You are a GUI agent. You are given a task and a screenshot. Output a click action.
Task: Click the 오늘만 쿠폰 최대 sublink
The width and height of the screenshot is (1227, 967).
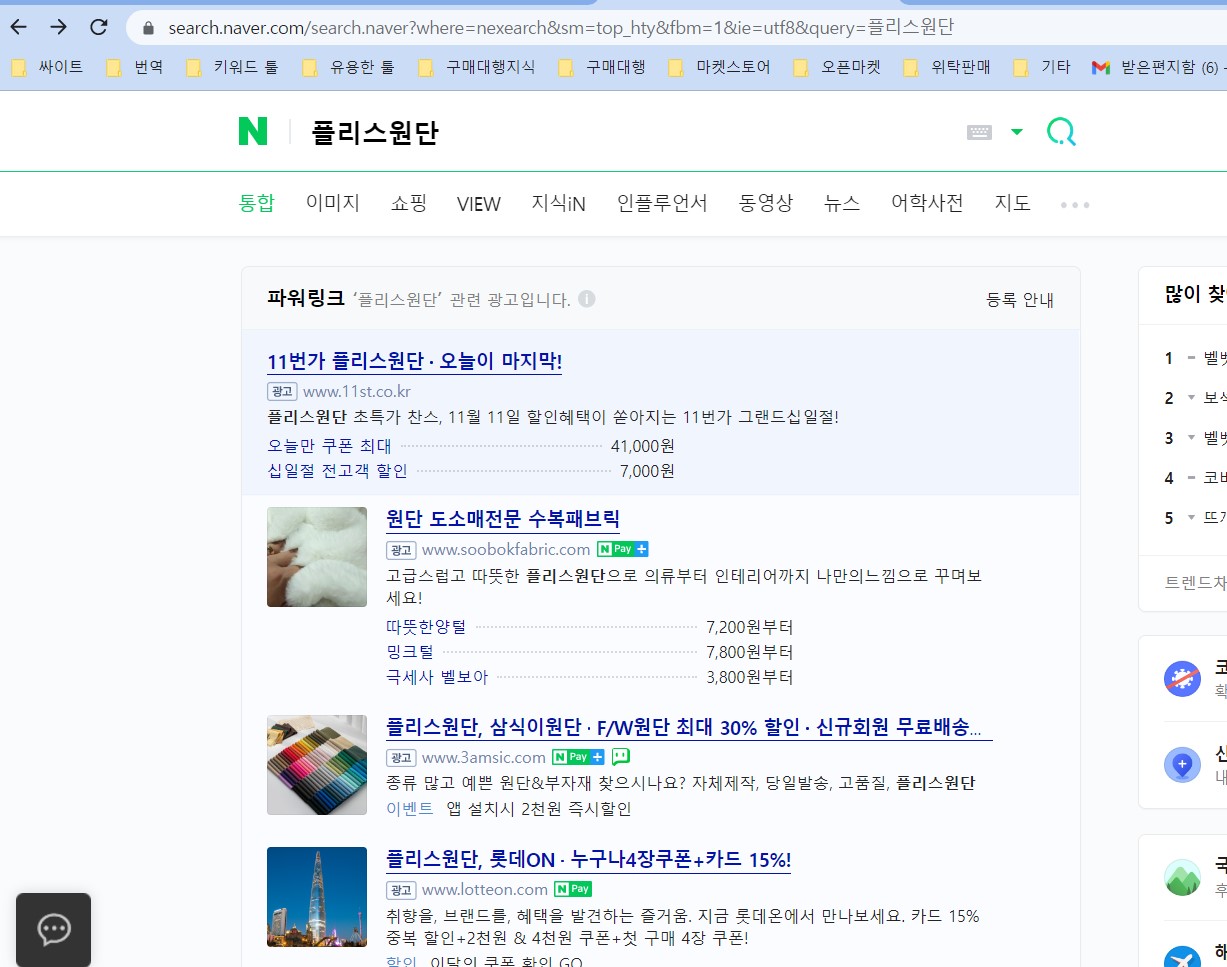click(330, 445)
